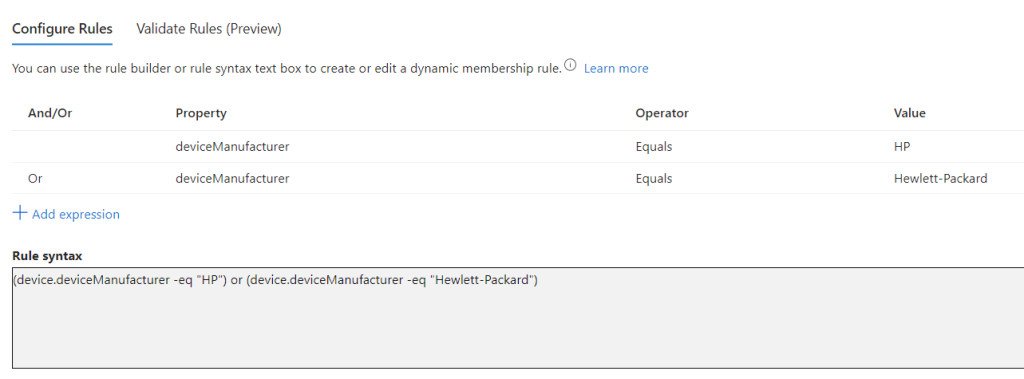This screenshot has width=1024, height=379.
Task: Open the Learn more link
Action: (616, 69)
